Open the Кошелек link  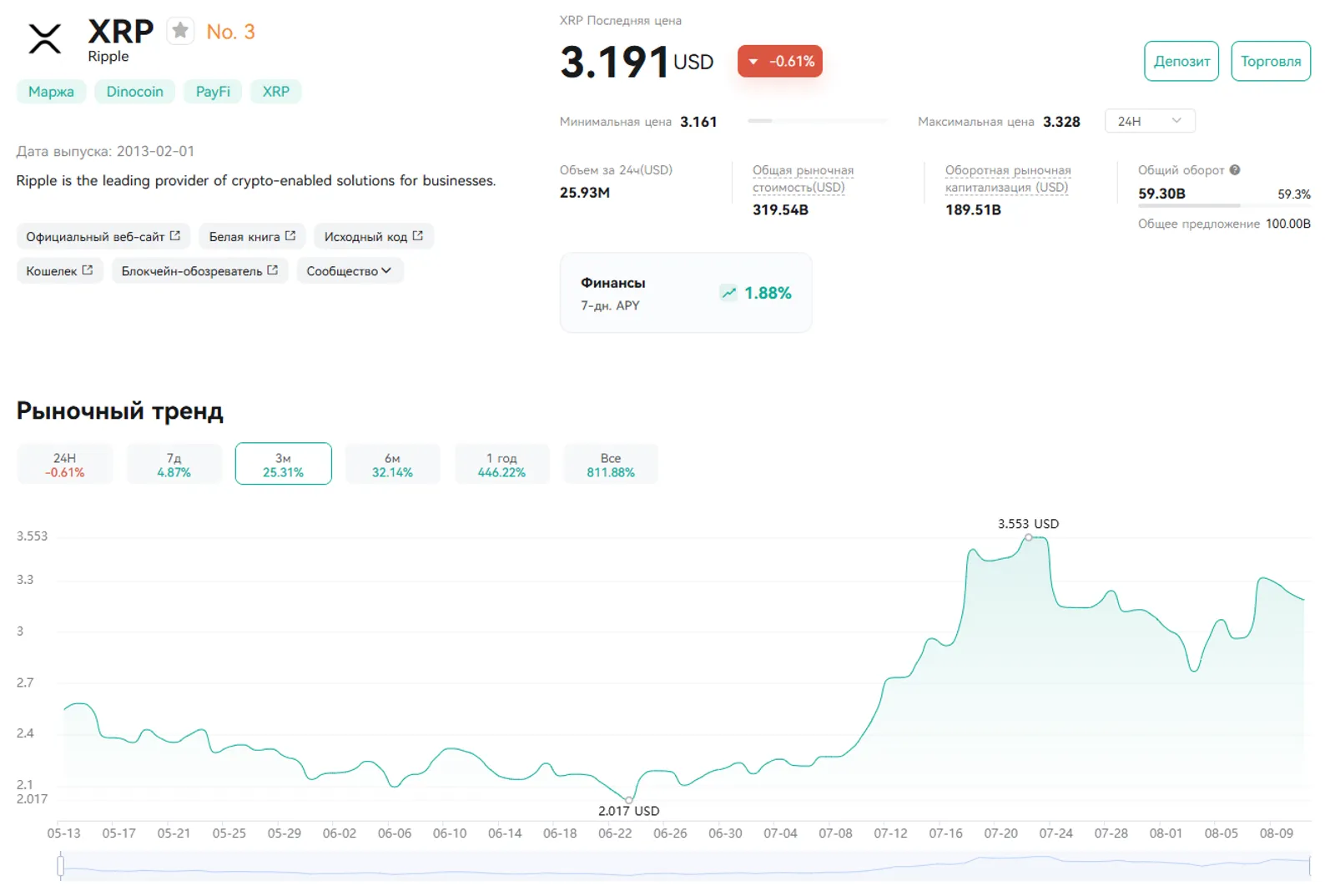[x=60, y=271]
